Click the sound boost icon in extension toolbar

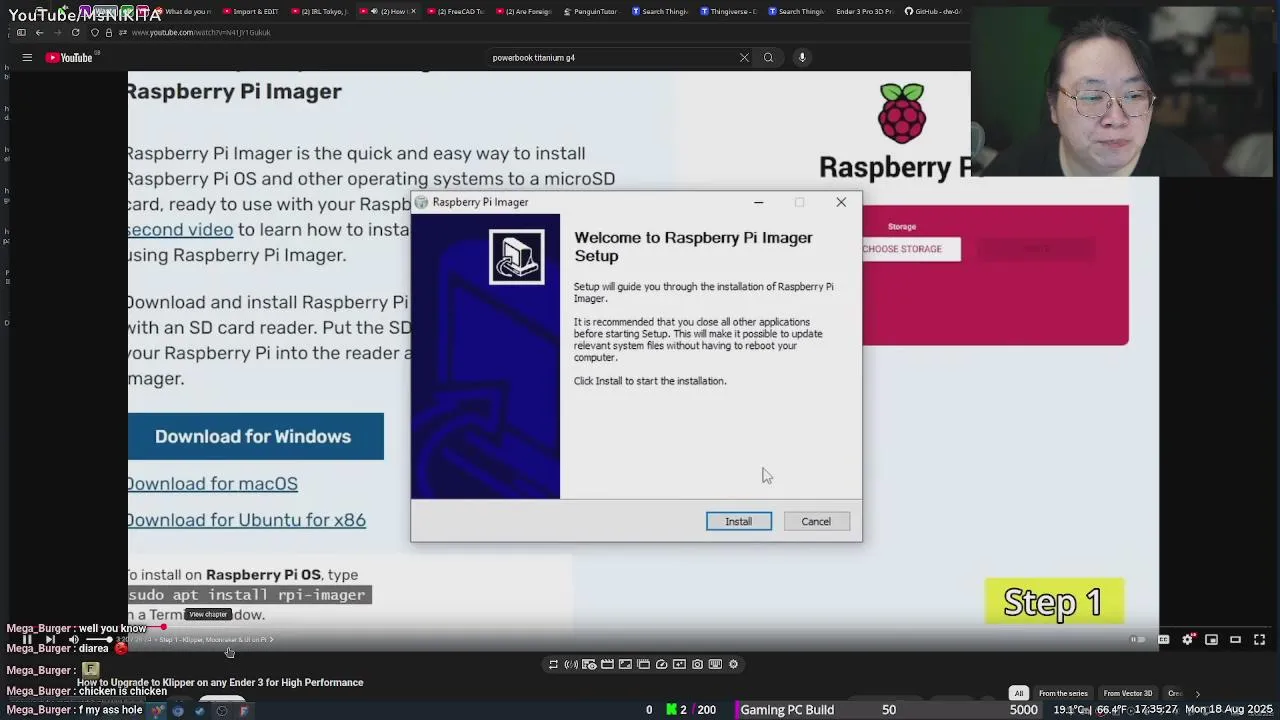click(571, 664)
